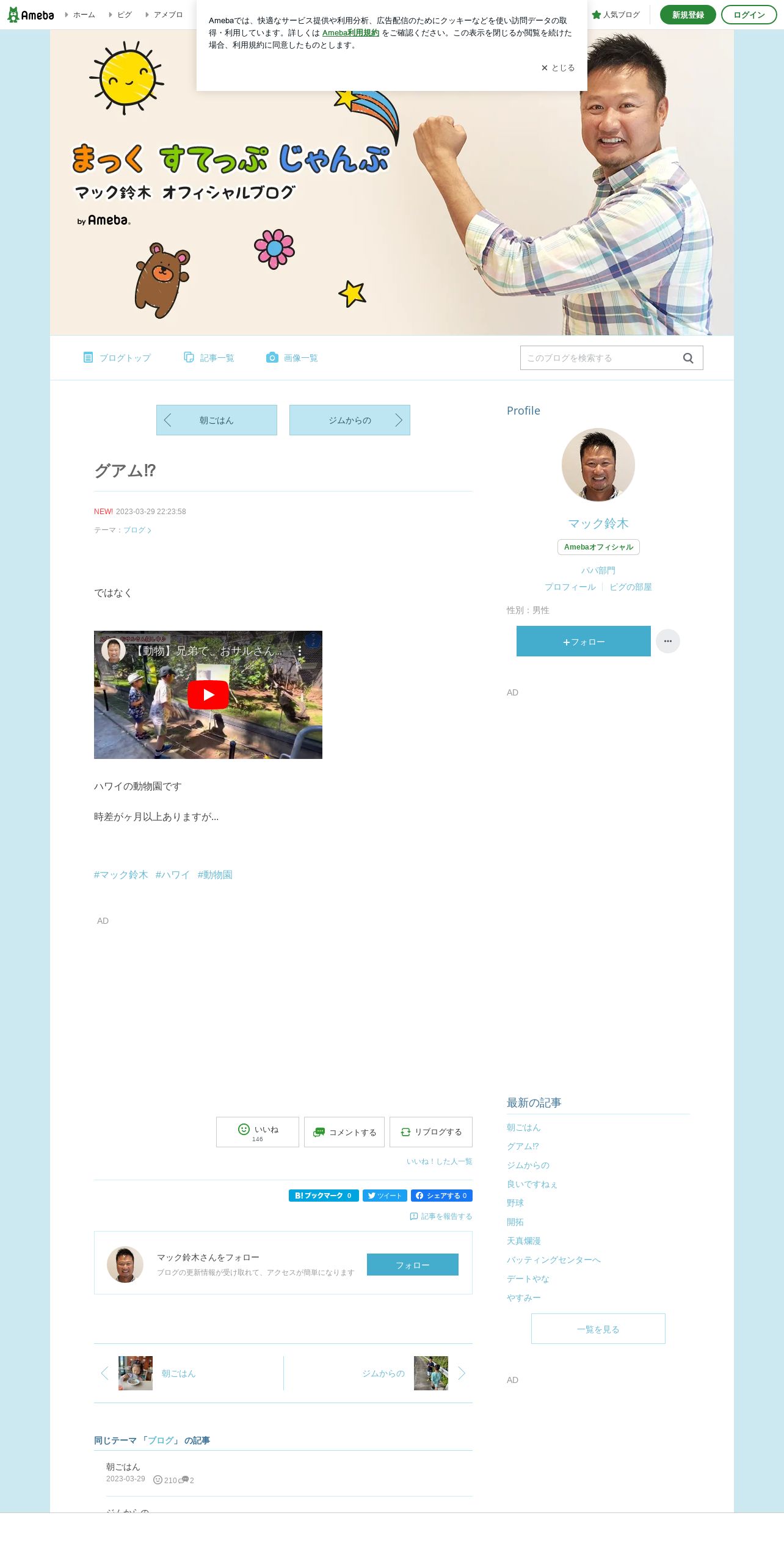The image size is (784, 1568).
Task: Click the B!ブックマーク share button
Action: pos(324,1196)
